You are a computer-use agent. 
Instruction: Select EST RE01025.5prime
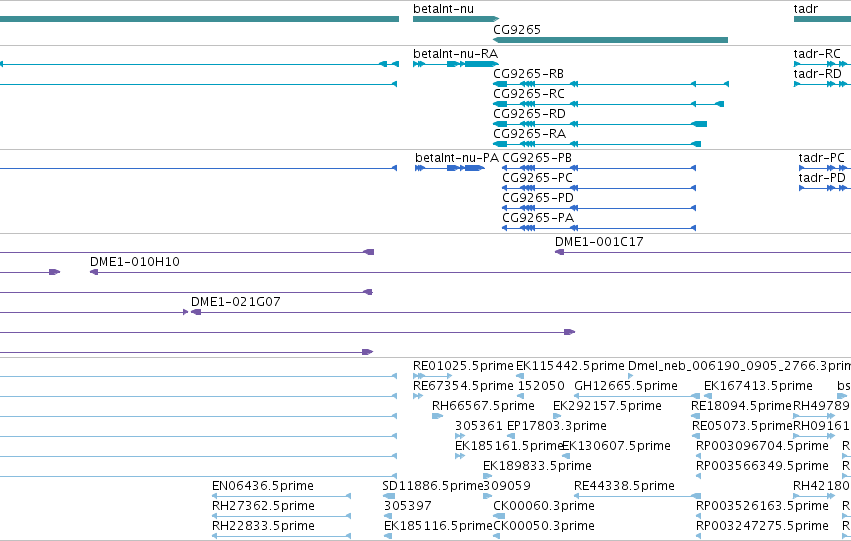pyautogui.click(x=433, y=376)
